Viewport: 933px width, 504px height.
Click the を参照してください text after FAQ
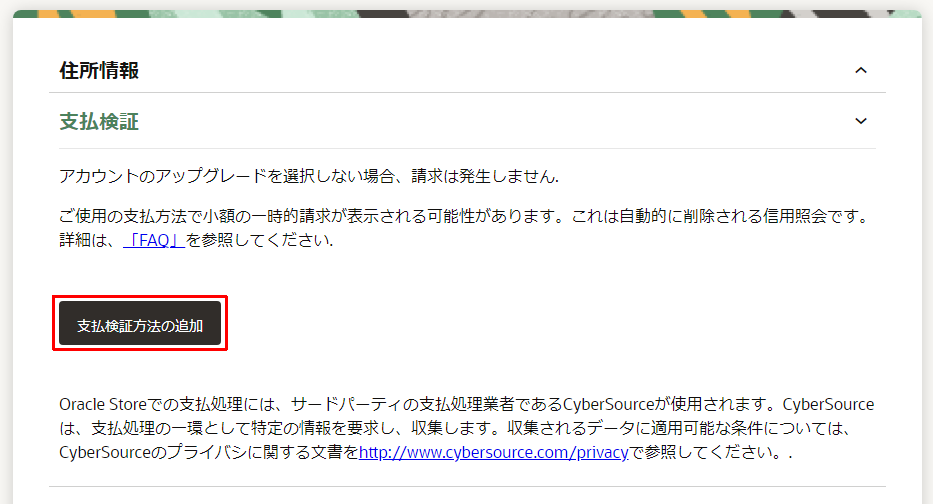click(259, 240)
